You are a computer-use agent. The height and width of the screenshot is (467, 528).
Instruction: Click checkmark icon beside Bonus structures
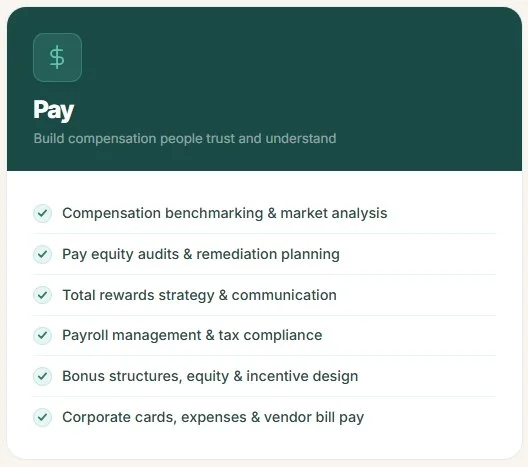[42, 376]
